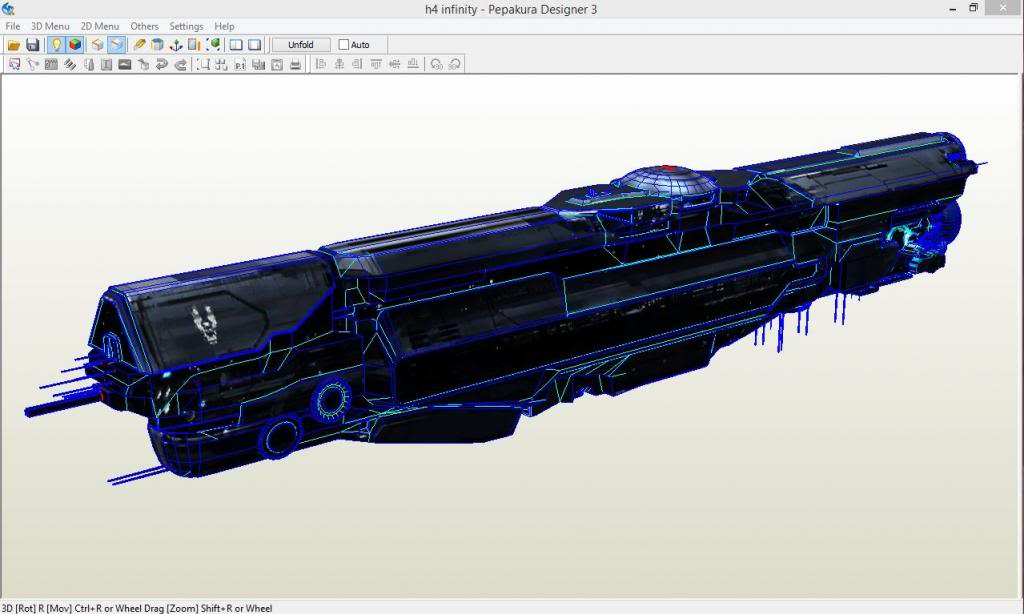Click the align top icon
This screenshot has height=614, width=1024.
pos(376,64)
